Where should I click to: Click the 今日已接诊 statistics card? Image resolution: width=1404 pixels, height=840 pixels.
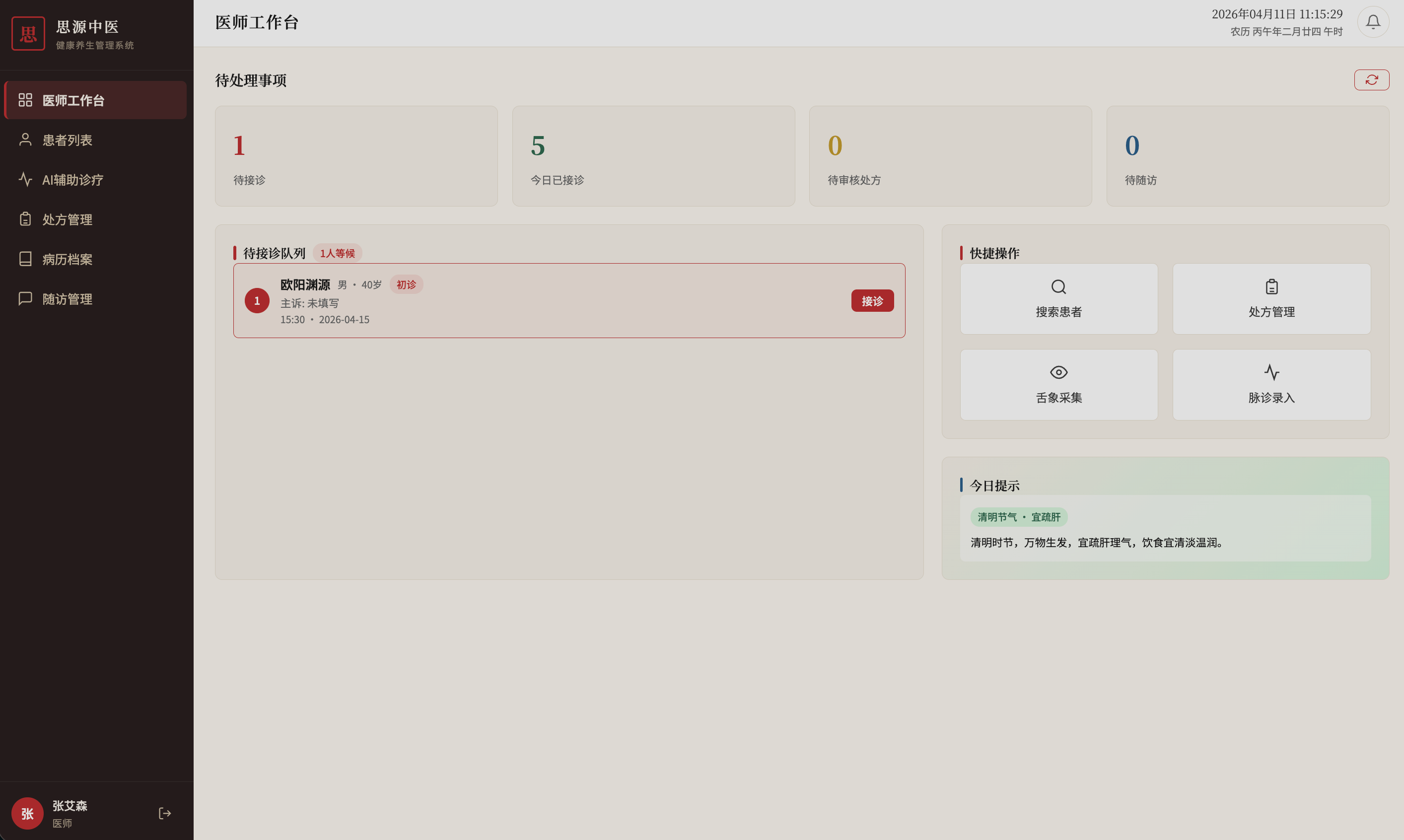tap(653, 156)
